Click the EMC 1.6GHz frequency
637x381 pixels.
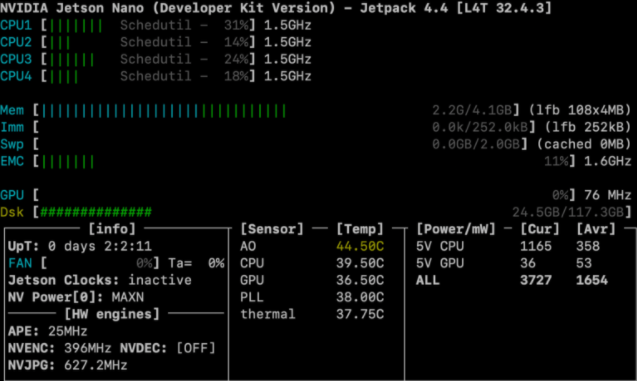pyautogui.click(x=607, y=162)
